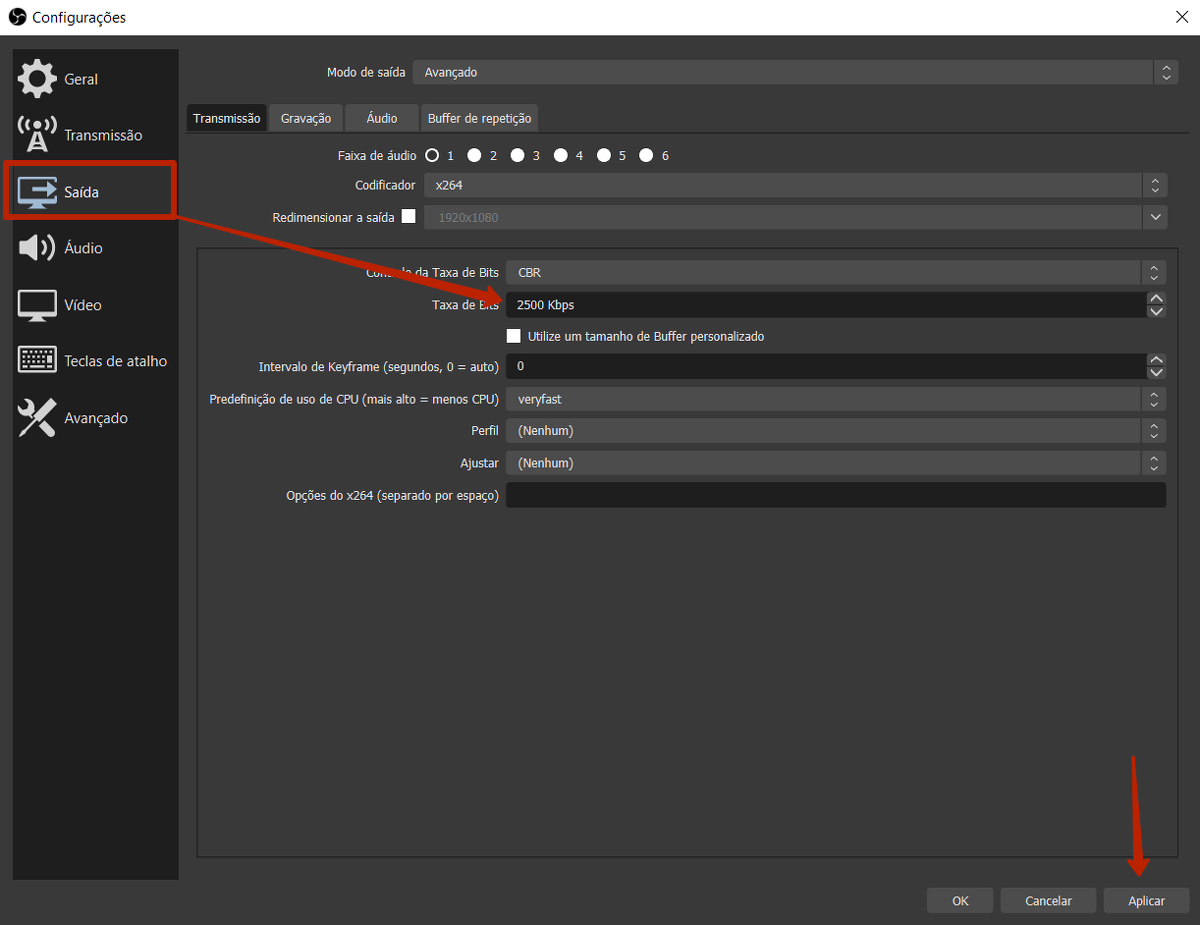Open the Buffer de repetição tab
Viewport: 1200px width, 925px height.
(480, 118)
